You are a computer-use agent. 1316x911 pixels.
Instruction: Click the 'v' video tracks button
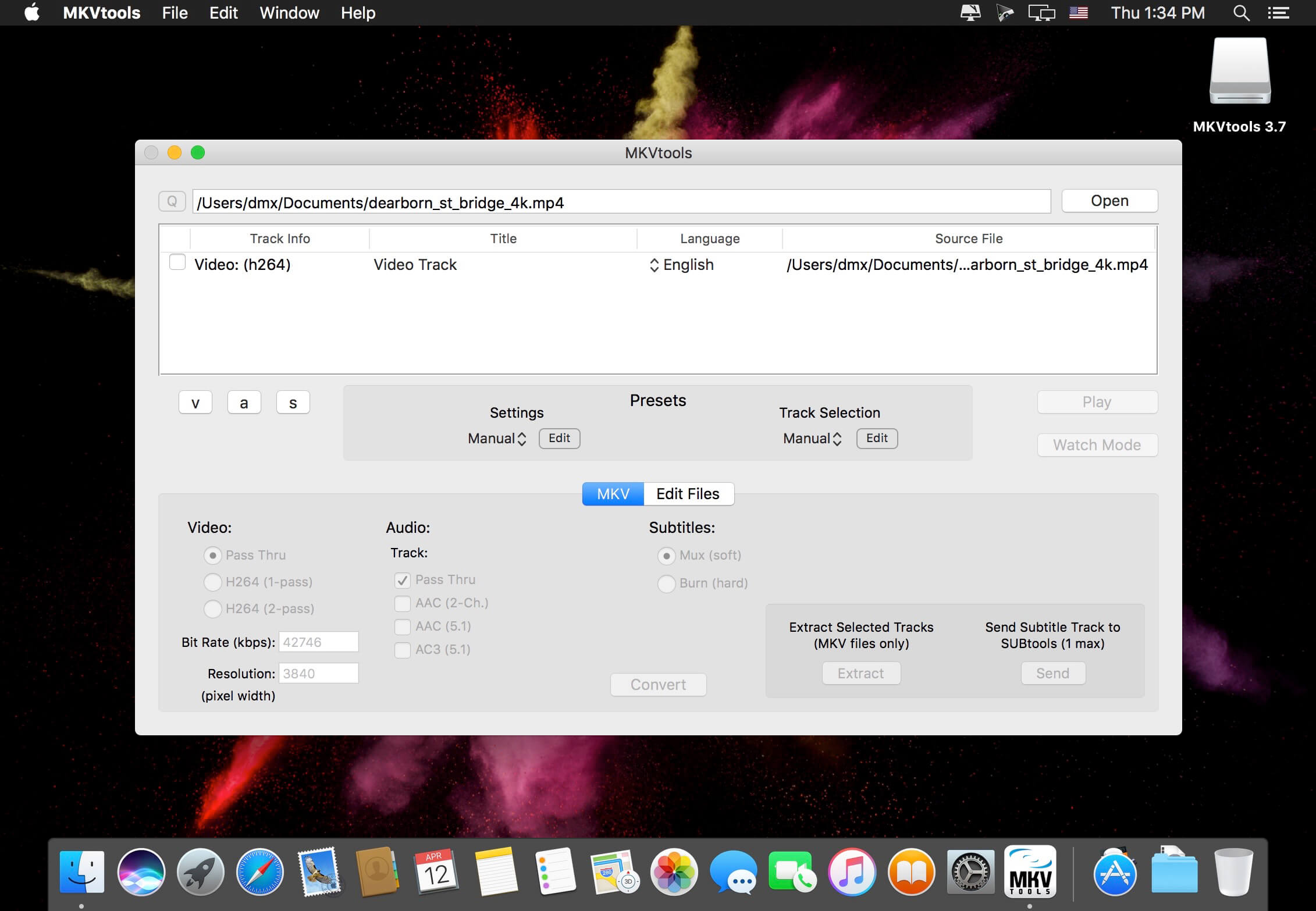[195, 403]
